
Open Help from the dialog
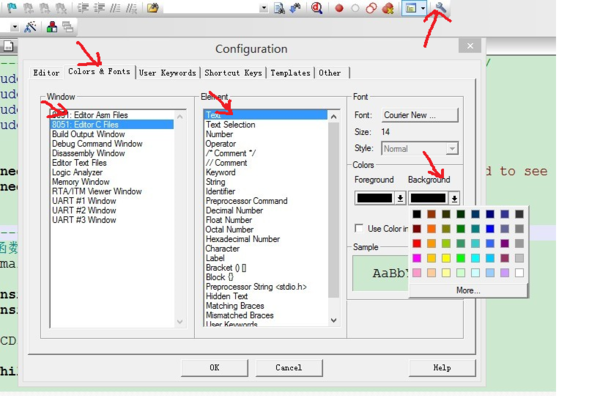[442, 368]
